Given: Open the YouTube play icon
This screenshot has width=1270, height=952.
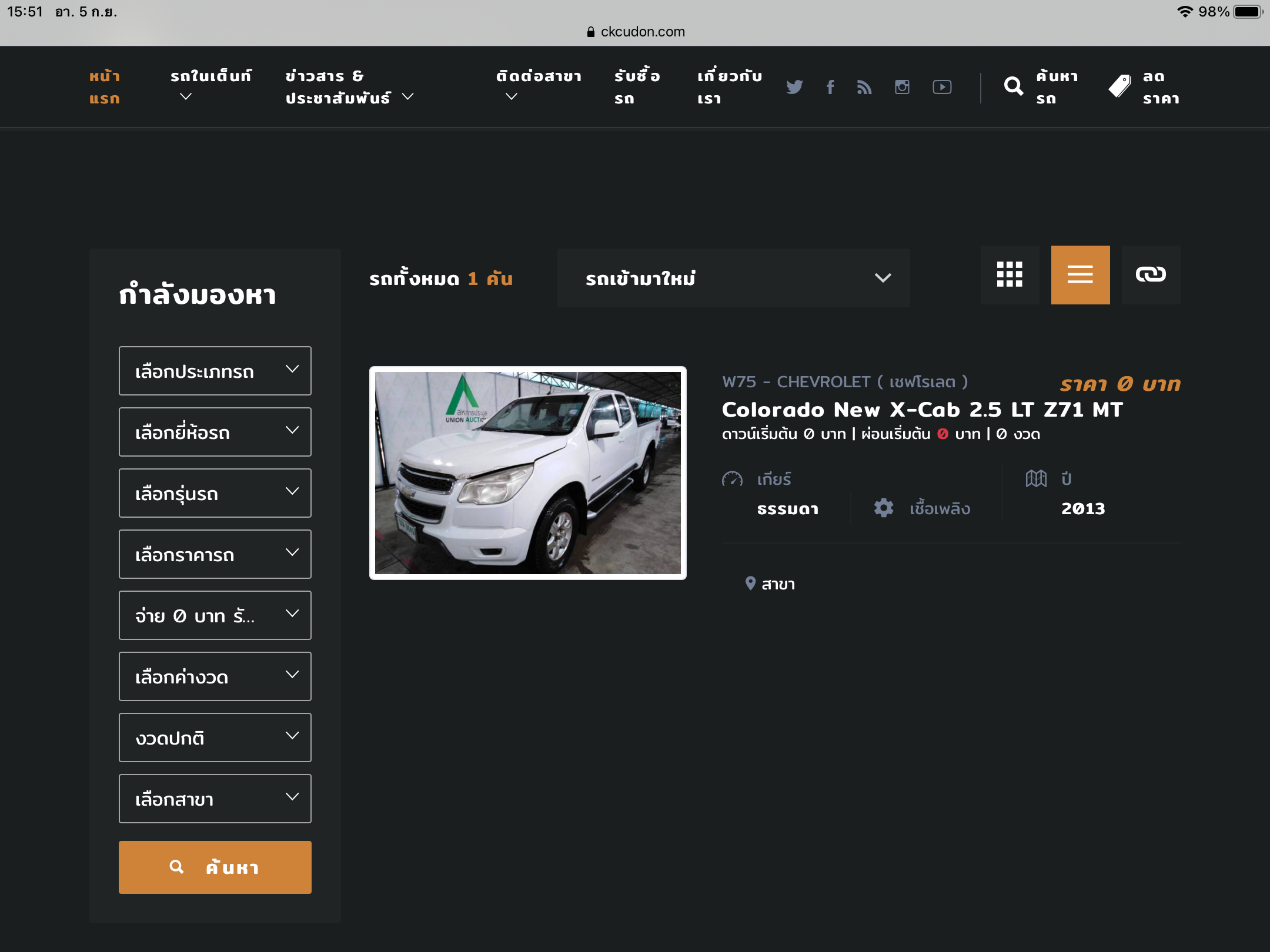Looking at the screenshot, I should point(942,87).
